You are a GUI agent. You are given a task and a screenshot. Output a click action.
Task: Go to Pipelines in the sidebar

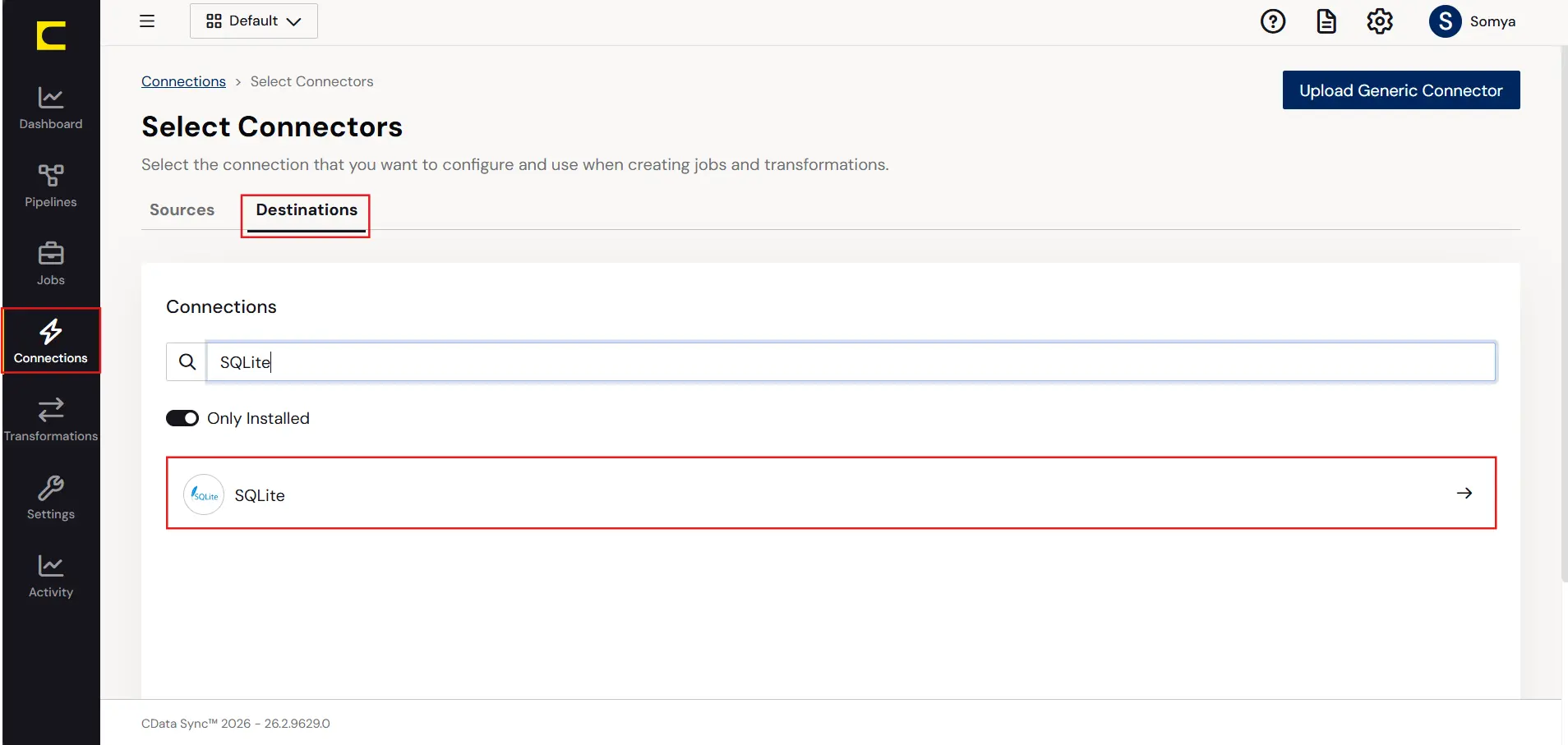tap(51, 186)
